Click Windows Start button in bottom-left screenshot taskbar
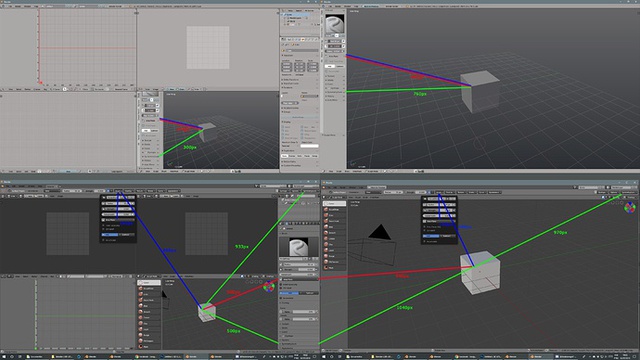Image resolution: width=640 pixels, height=360 pixels. 3,356
